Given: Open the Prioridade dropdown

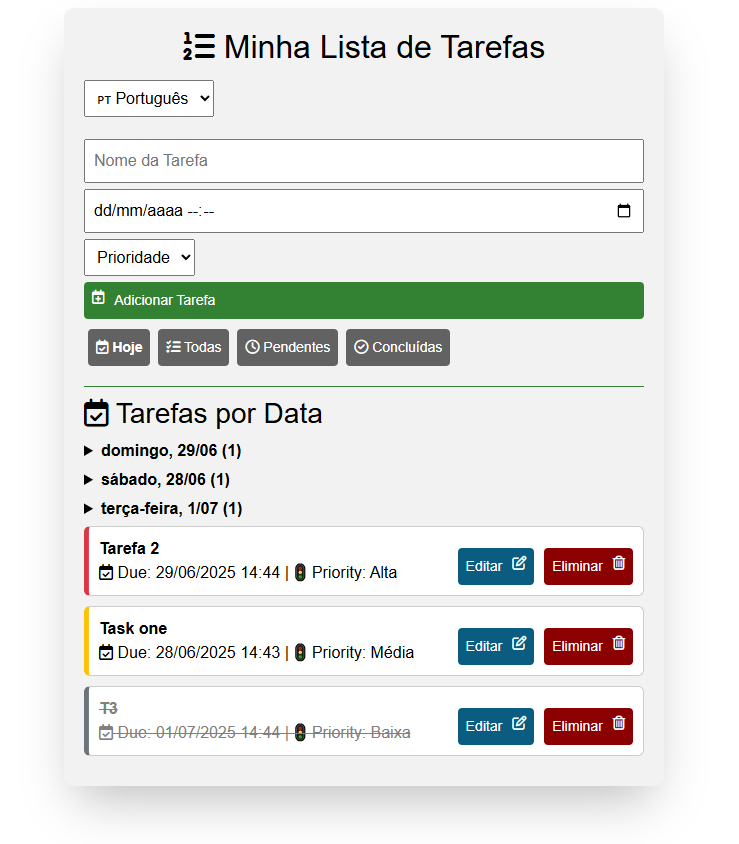Looking at the screenshot, I should tap(139, 257).
